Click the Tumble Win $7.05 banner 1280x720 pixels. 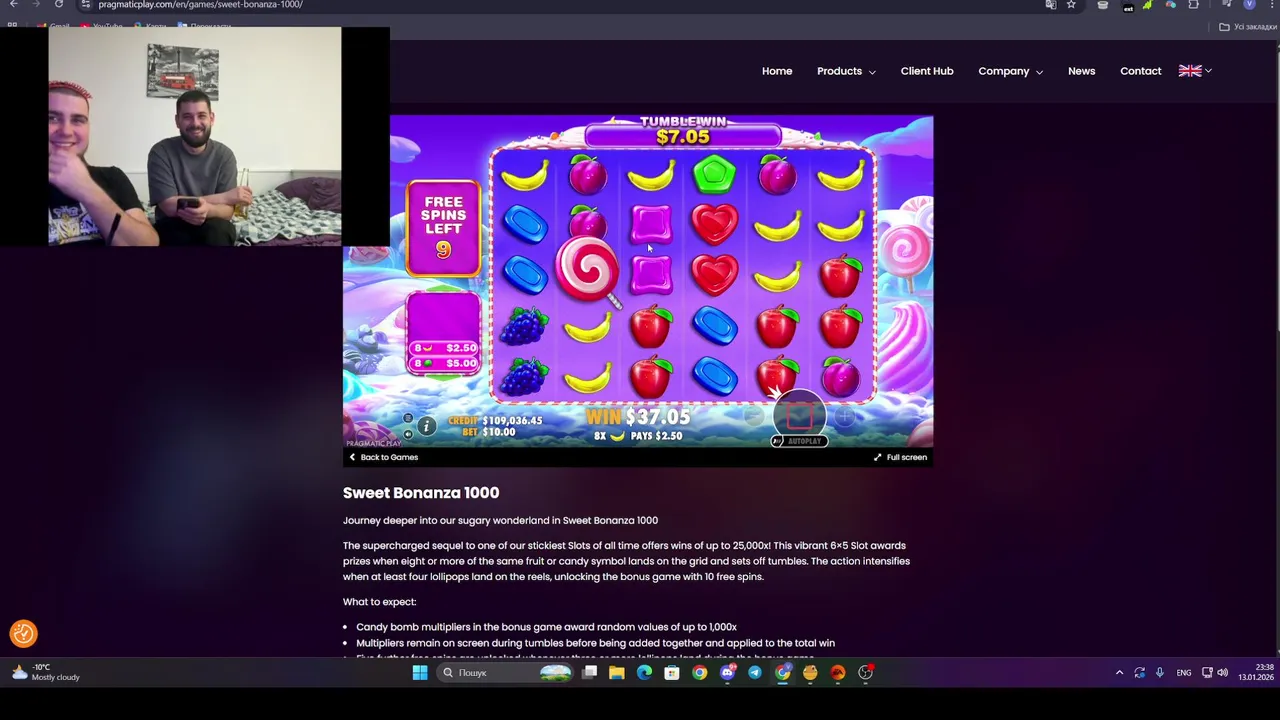coord(683,130)
